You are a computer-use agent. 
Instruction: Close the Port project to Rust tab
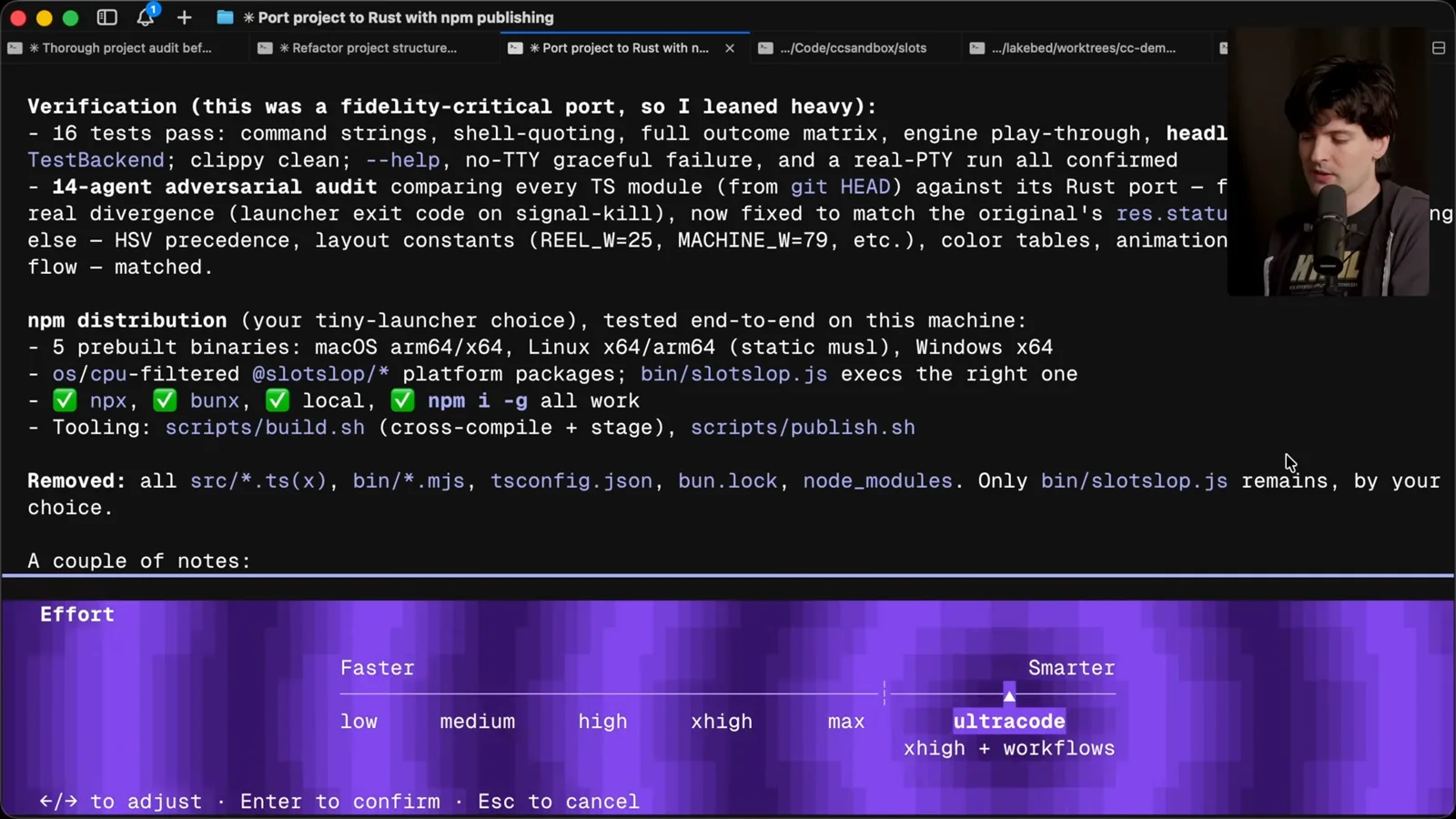[730, 48]
